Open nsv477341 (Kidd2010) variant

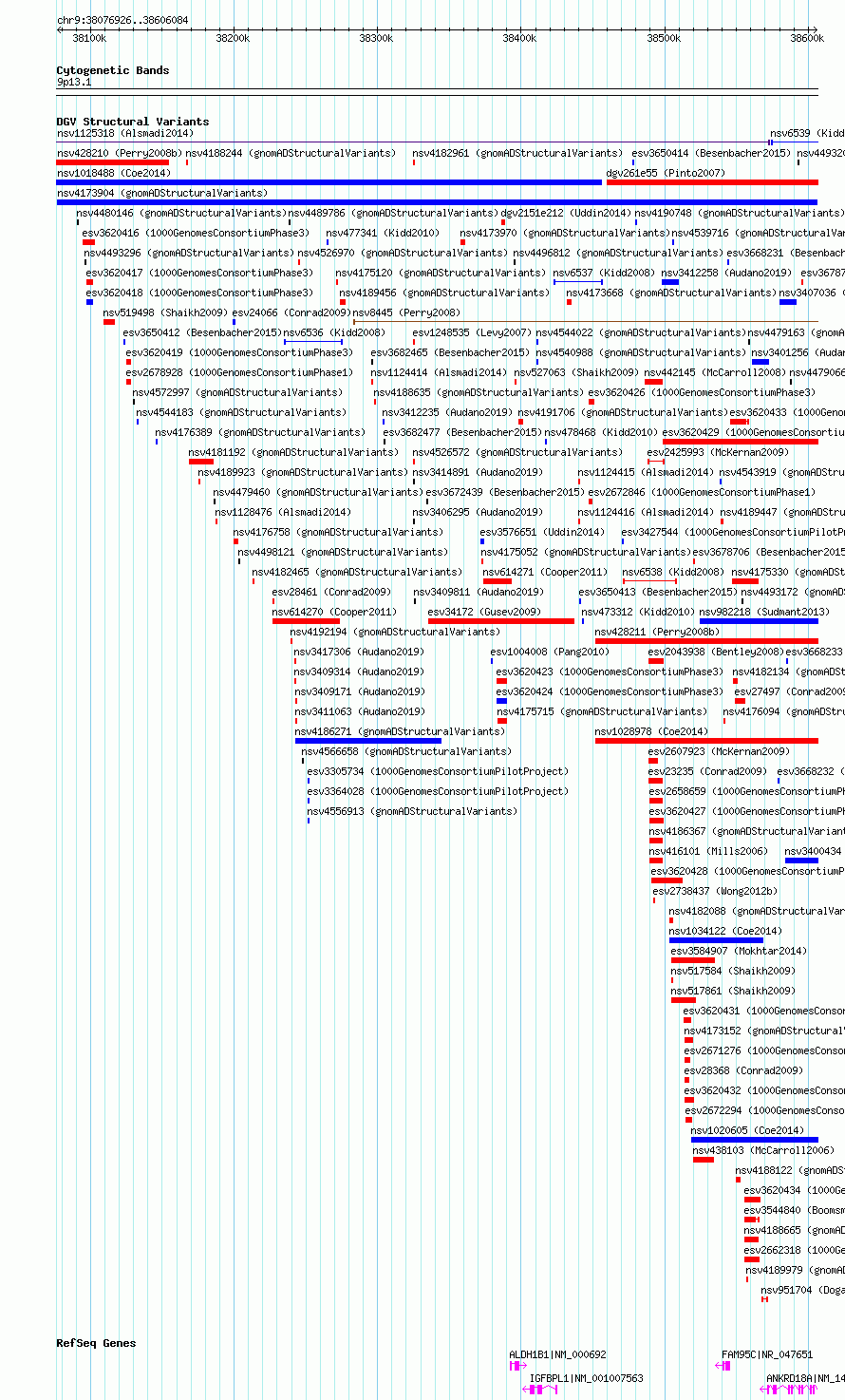(384, 233)
